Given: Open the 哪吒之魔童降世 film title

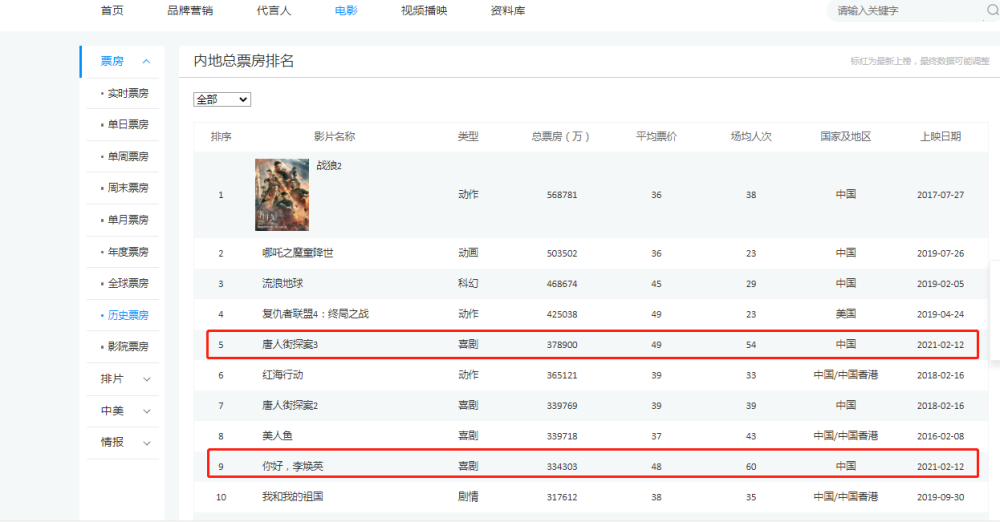Looking at the screenshot, I should pos(298,253).
